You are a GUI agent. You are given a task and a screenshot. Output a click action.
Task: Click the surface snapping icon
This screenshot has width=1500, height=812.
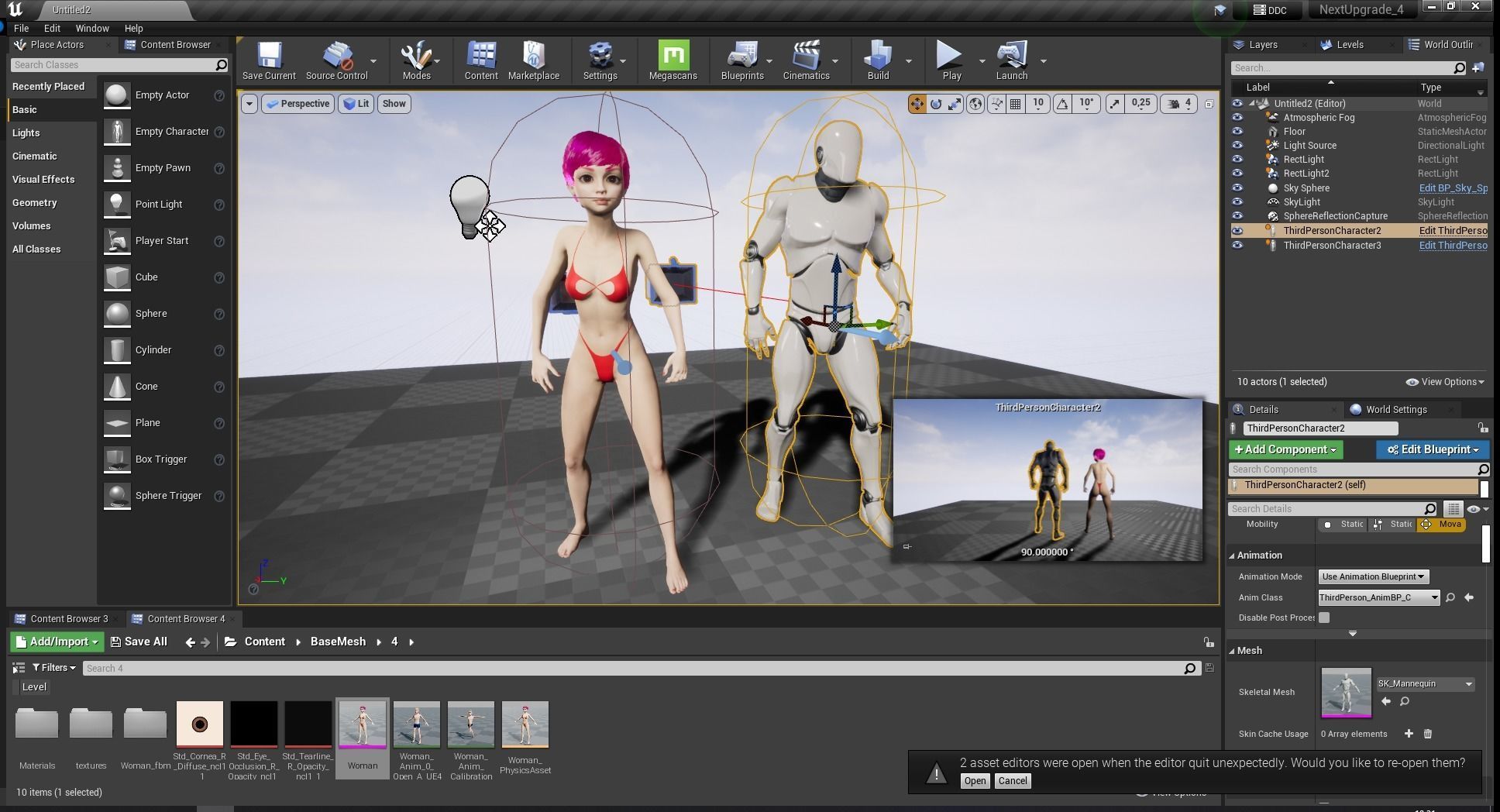996,103
